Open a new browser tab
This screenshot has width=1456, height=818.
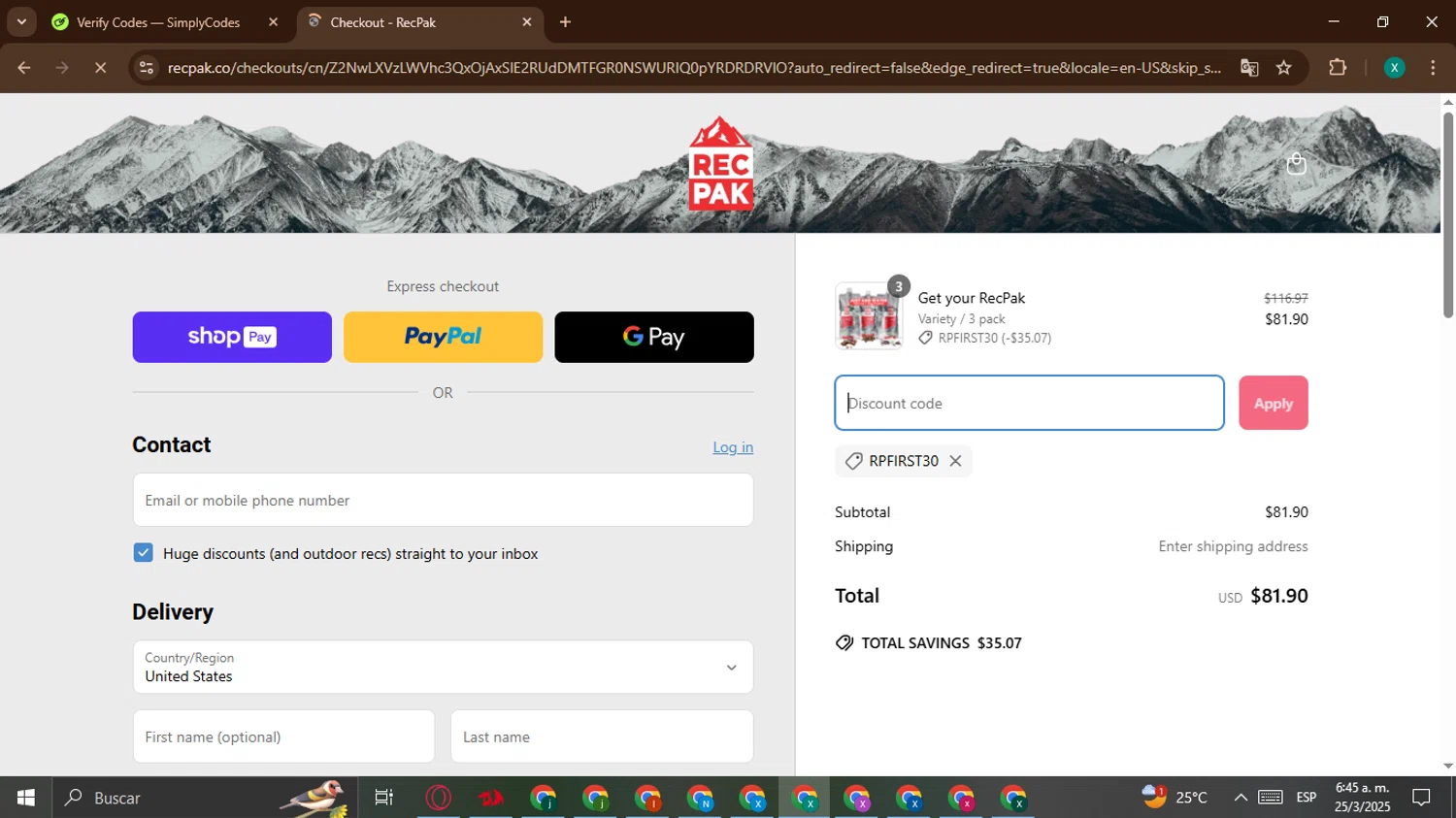(x=565, y=22)
